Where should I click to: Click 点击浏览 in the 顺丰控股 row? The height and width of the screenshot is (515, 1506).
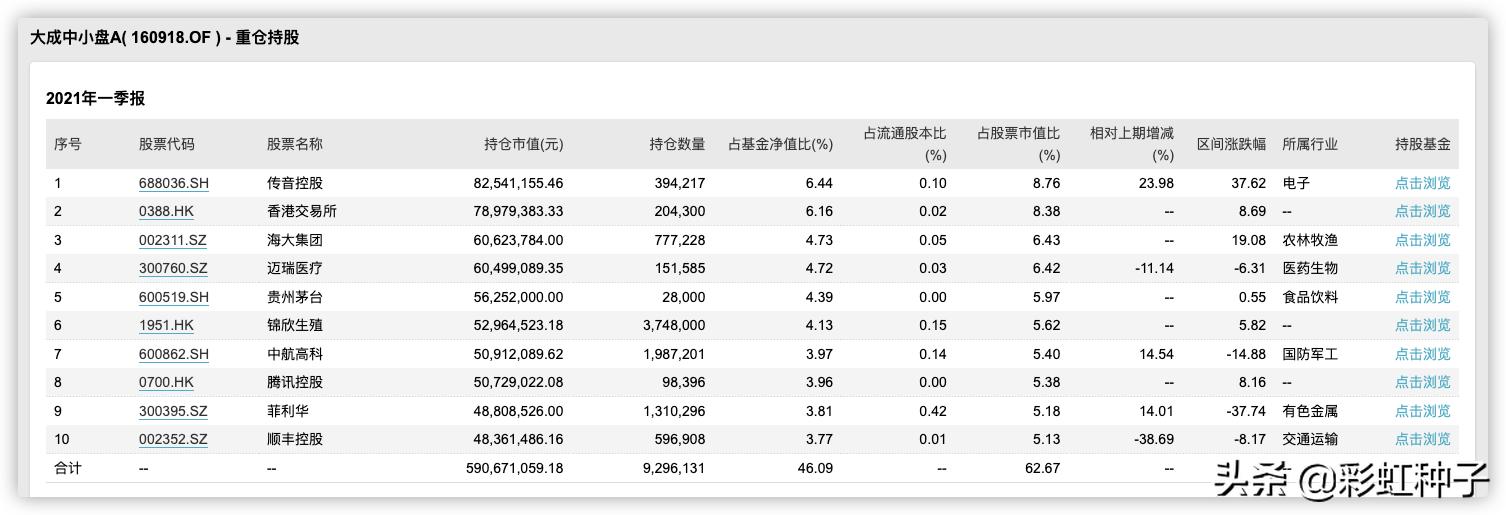(x=1422, y=439)
